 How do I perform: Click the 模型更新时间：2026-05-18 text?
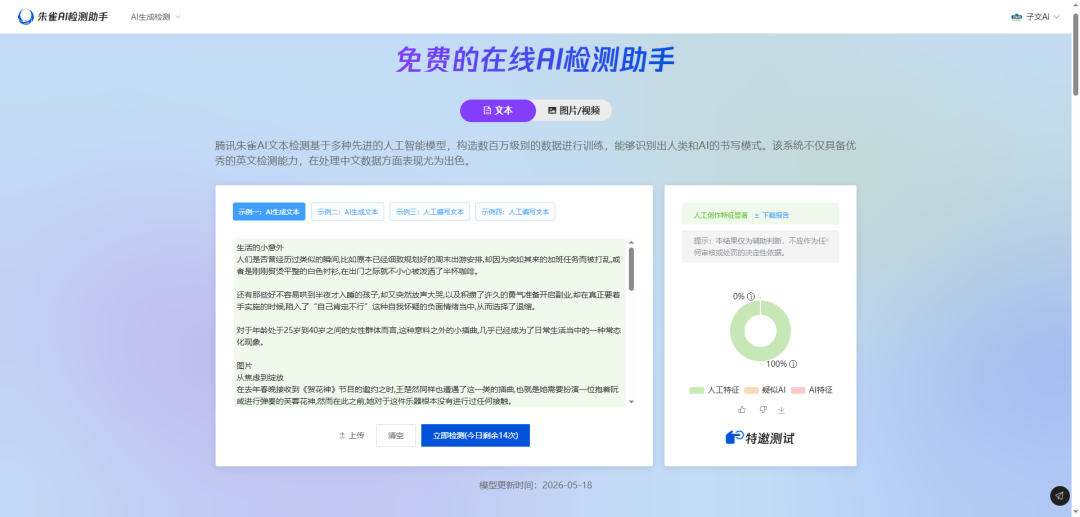pyautogui.click(x=536, y=485)
